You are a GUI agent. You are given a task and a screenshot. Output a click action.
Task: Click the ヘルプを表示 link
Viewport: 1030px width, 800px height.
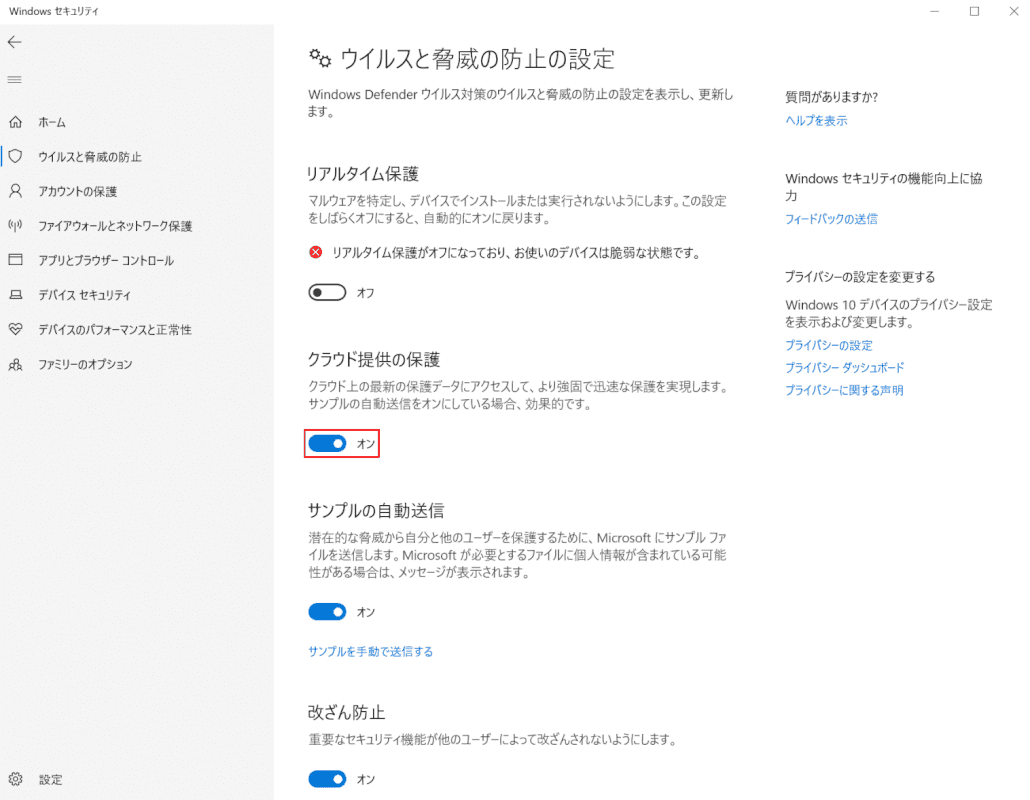(816, 121)
